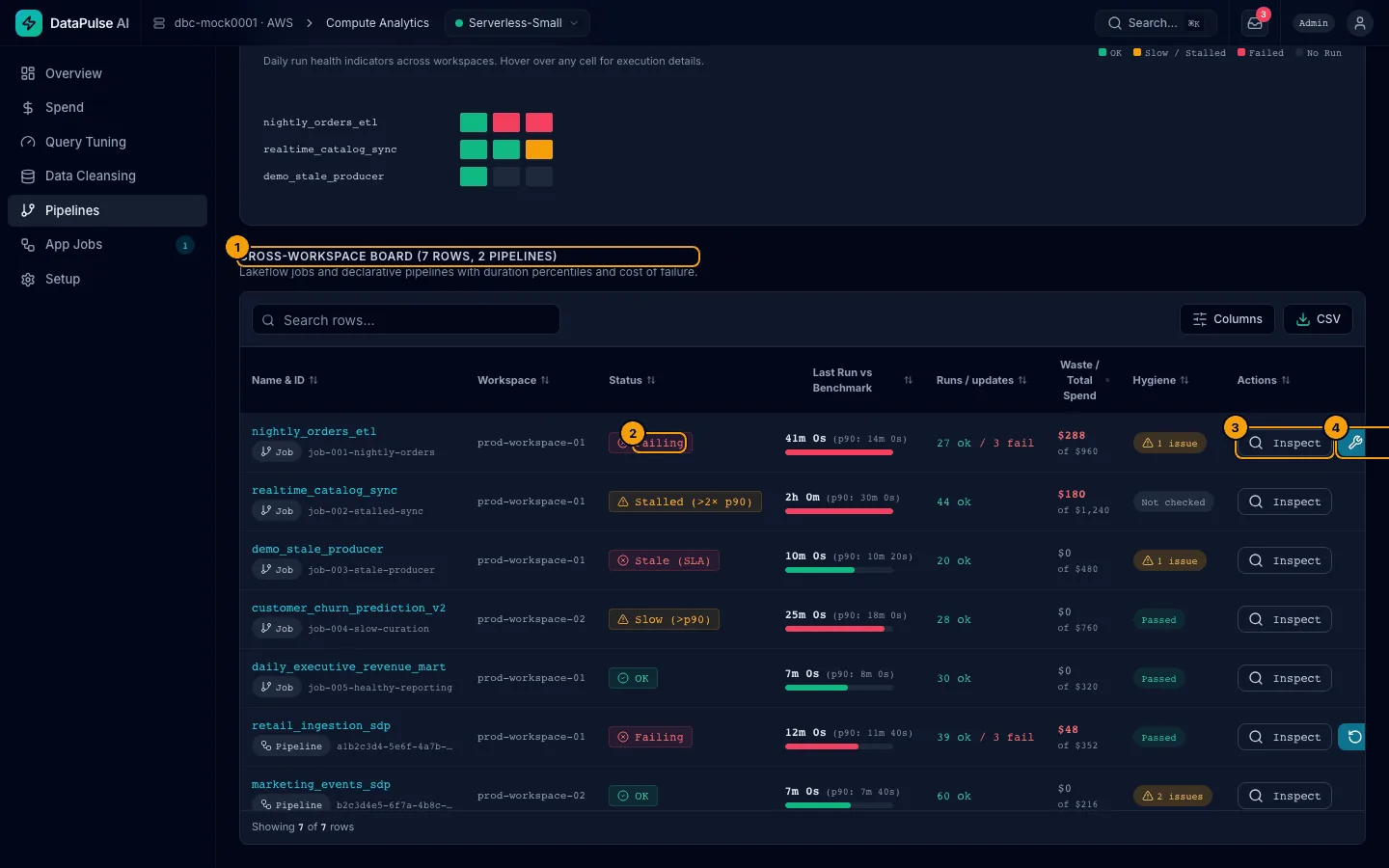Sort the Status column
The width and height of the screenshot is (1389, 868).
(651, 380)
